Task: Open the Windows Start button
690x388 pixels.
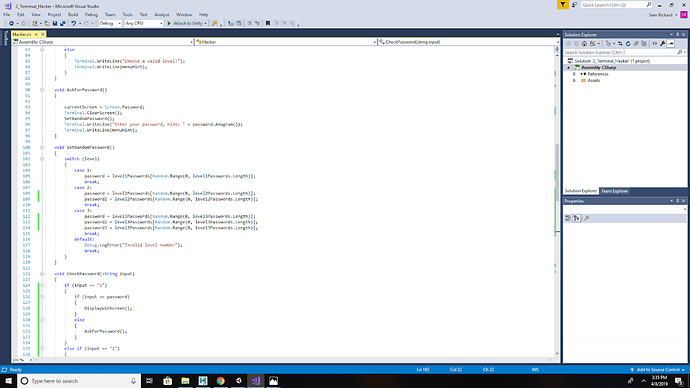Action: click(8, 381)
